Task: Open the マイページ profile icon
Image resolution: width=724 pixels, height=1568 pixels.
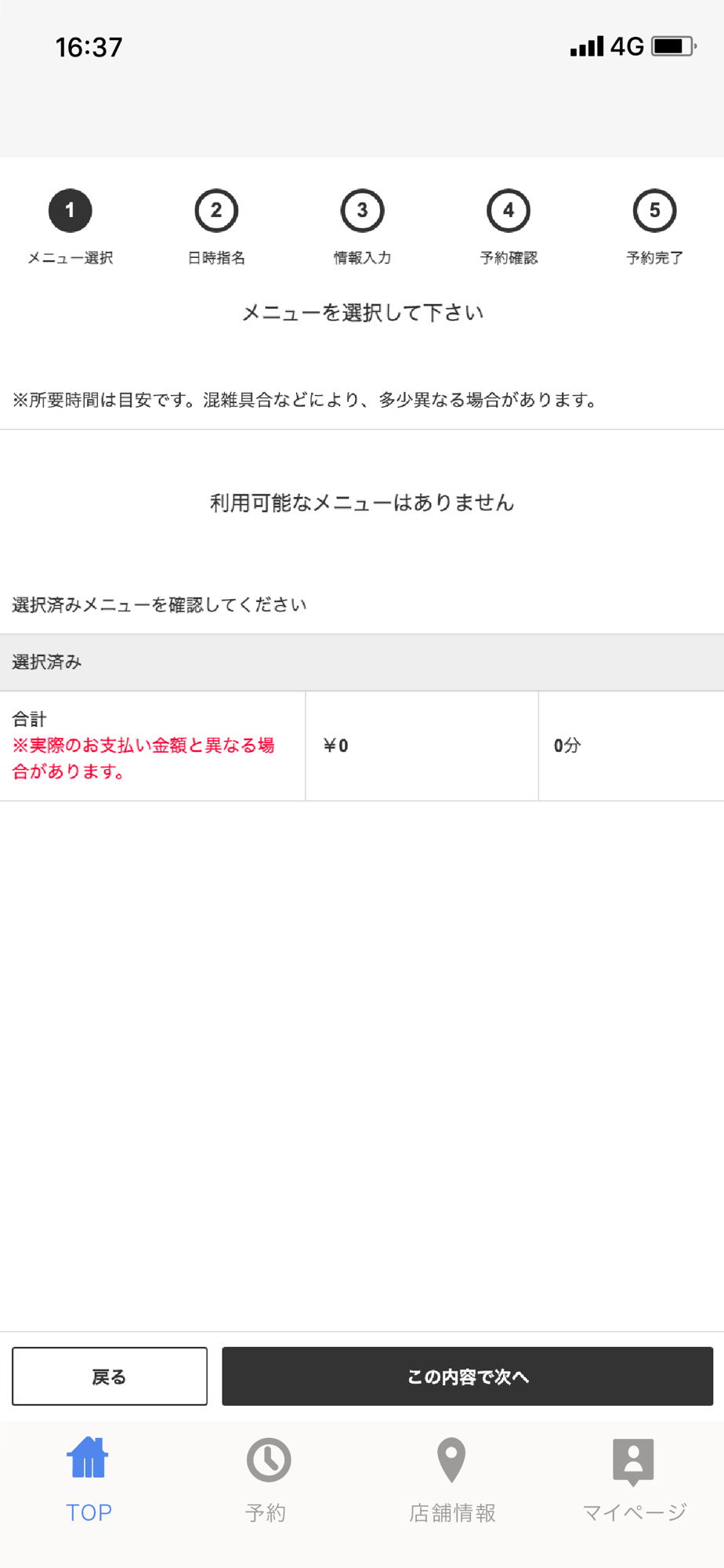Action: pyautogui.click(x=633, y=1462)
